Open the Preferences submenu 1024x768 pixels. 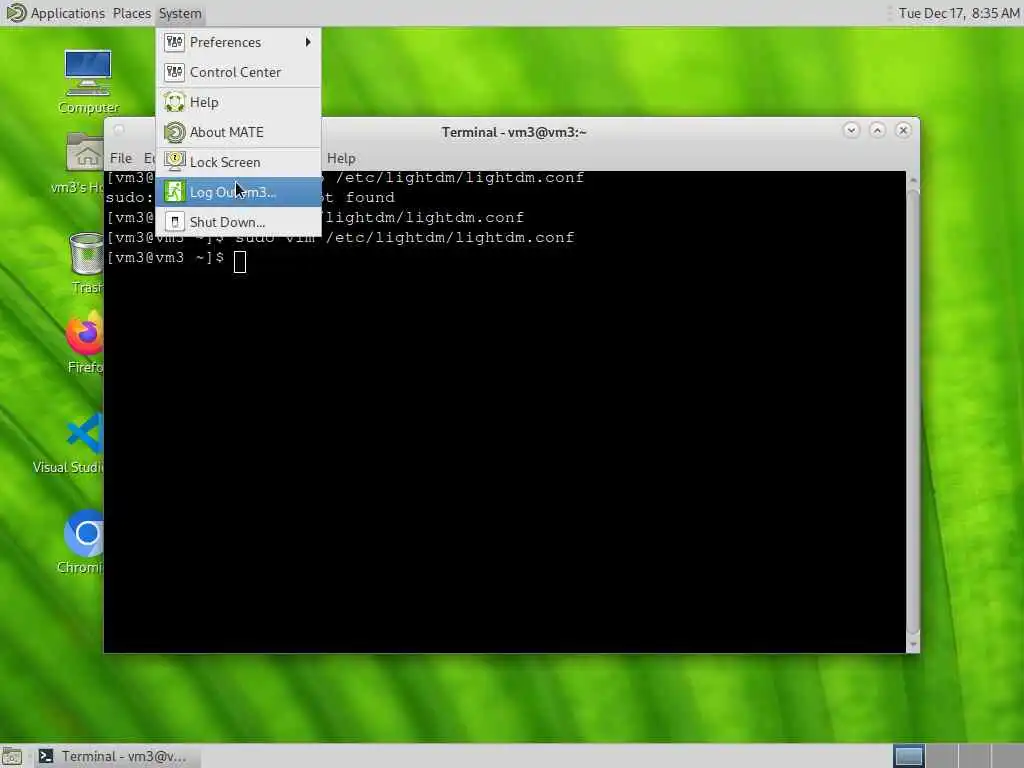[238, 42]
